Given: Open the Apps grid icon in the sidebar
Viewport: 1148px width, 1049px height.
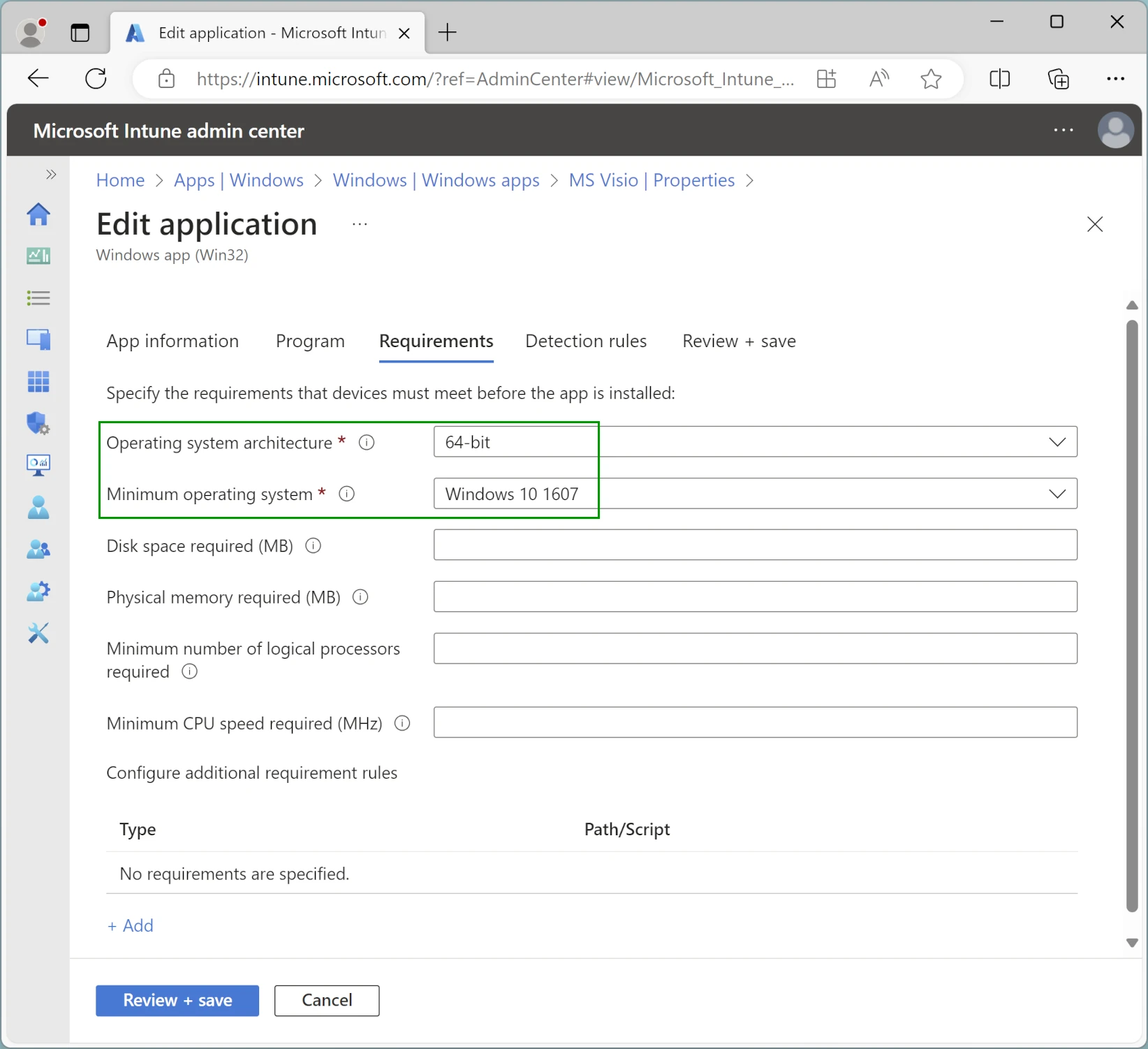Looking at the screenshot, I should (x=38, y=382).
